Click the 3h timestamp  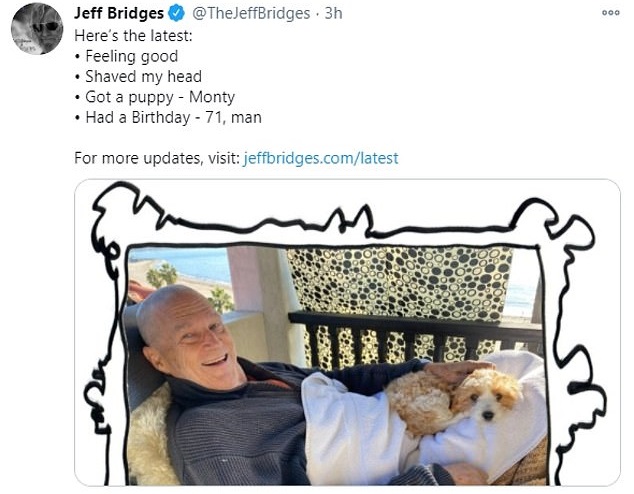[x=334, y=13]
